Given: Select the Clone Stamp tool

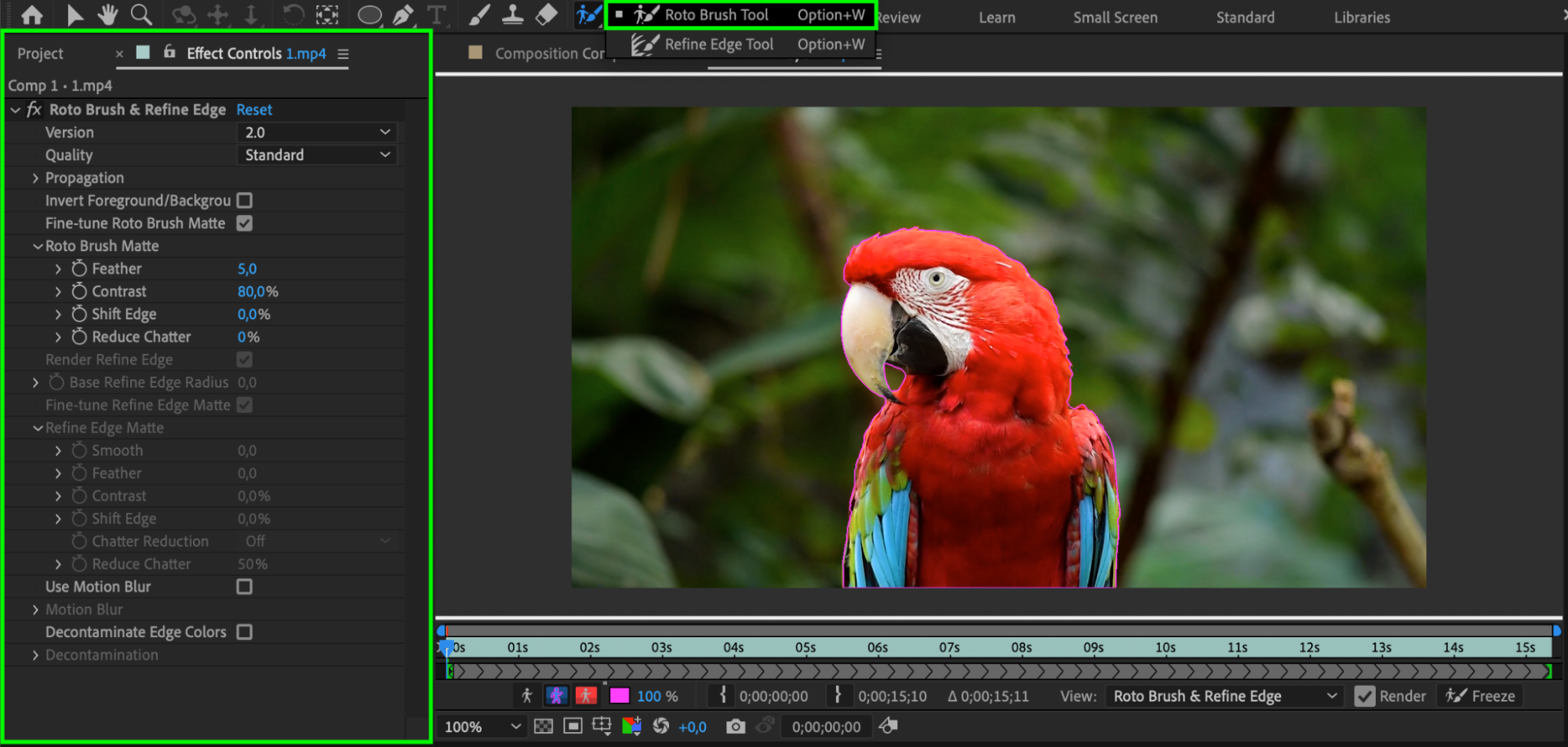Looking at the screenshot, I should click(512, 15).
